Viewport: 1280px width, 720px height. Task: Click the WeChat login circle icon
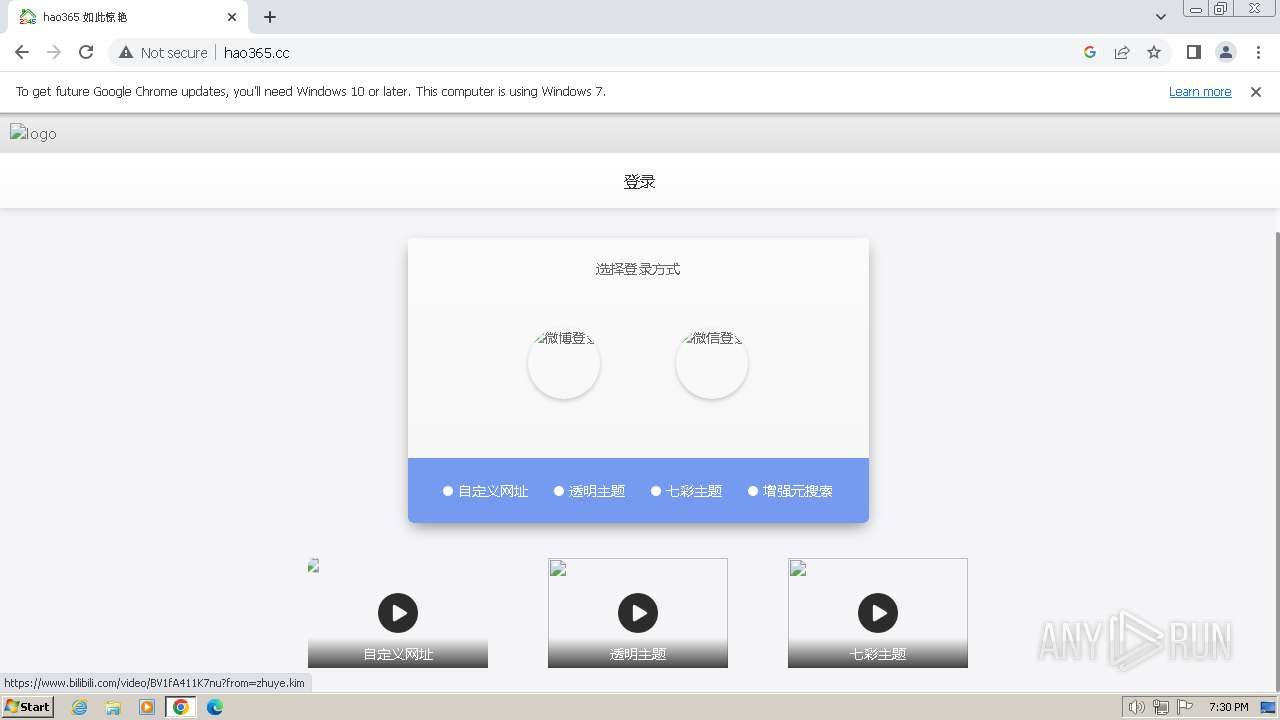[712, 362]
